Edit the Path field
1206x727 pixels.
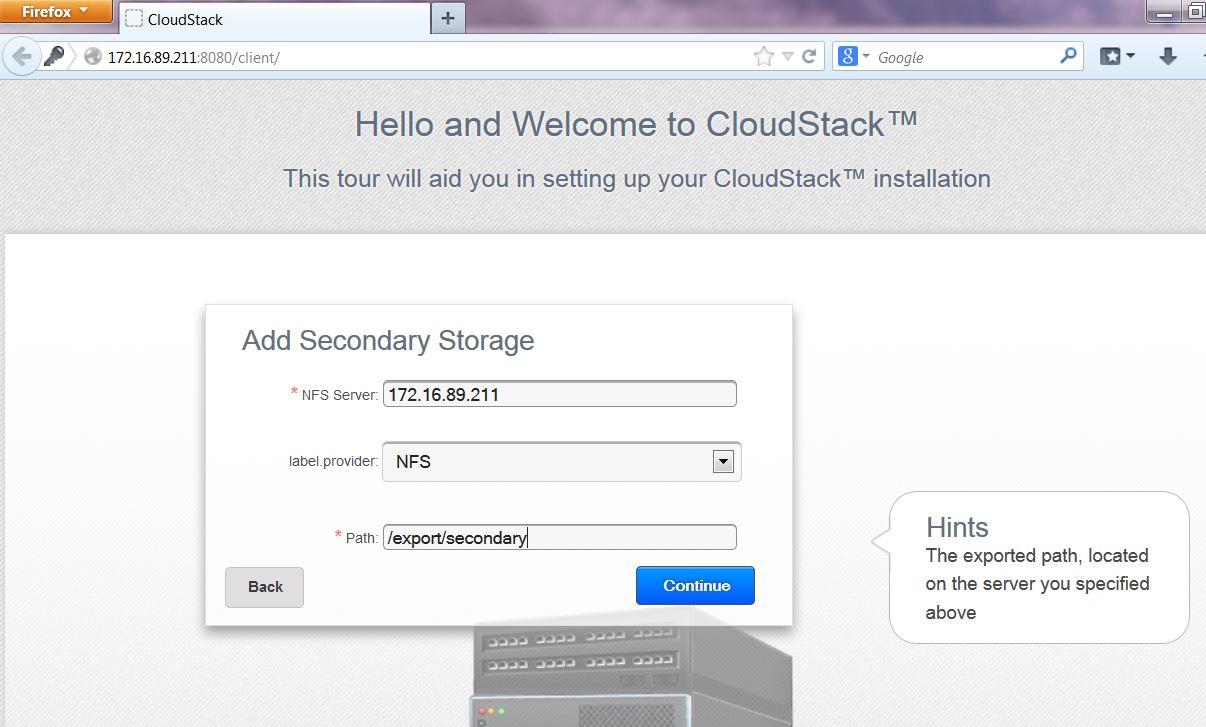coord(560,538)
